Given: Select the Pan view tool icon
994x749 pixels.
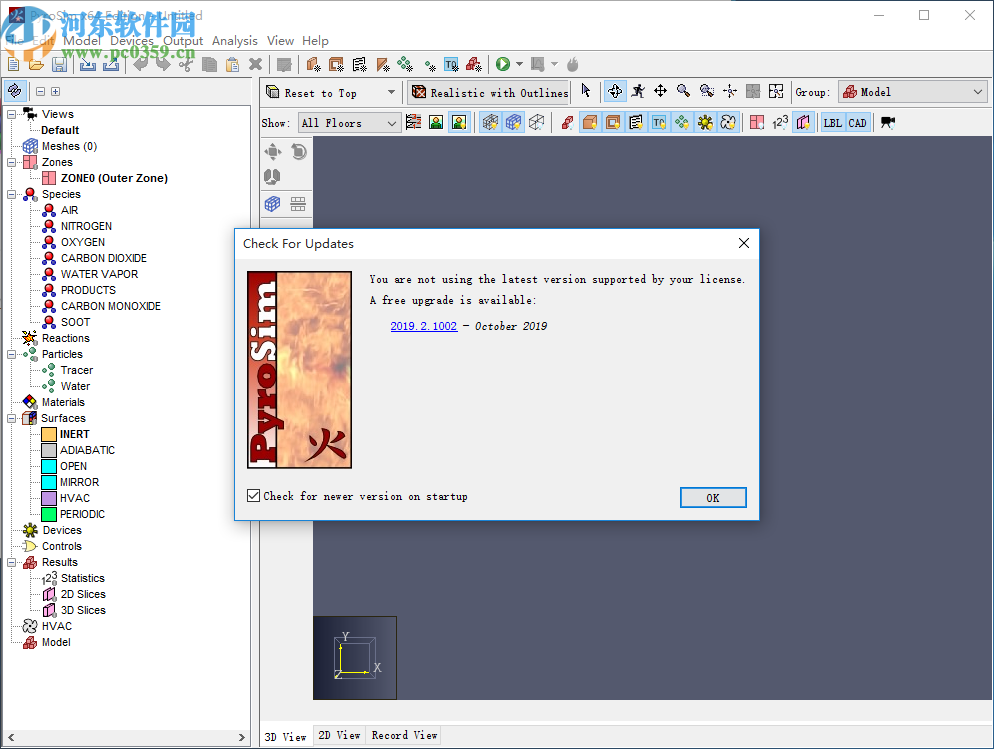Looking at the screenshot, I should click(x=660, y=92).
